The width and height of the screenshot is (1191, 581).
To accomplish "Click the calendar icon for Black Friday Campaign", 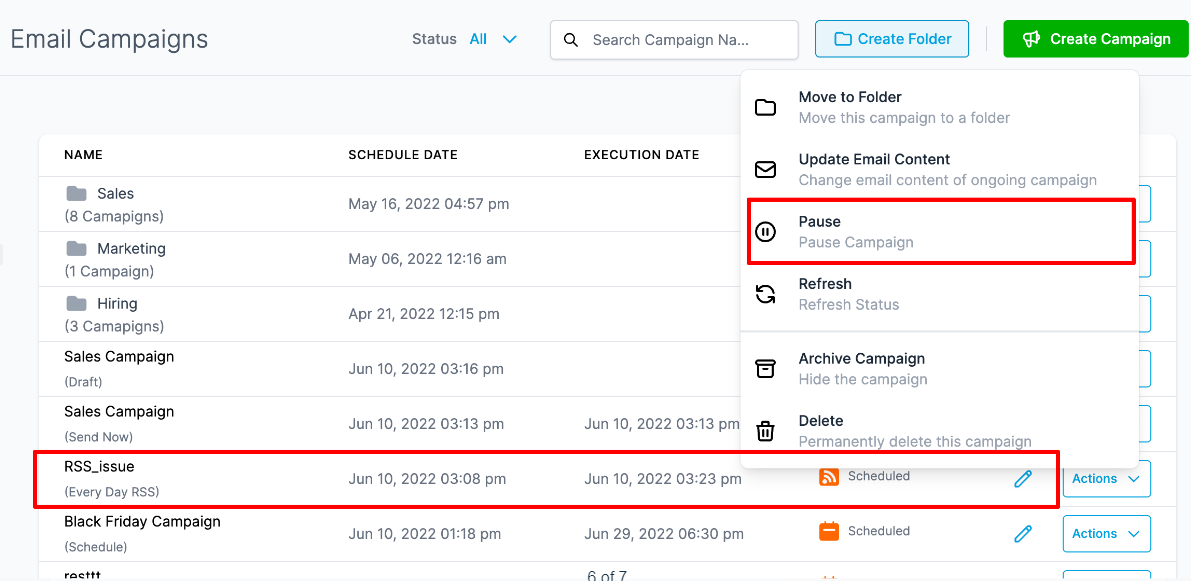I will click(x=828, y=531).
